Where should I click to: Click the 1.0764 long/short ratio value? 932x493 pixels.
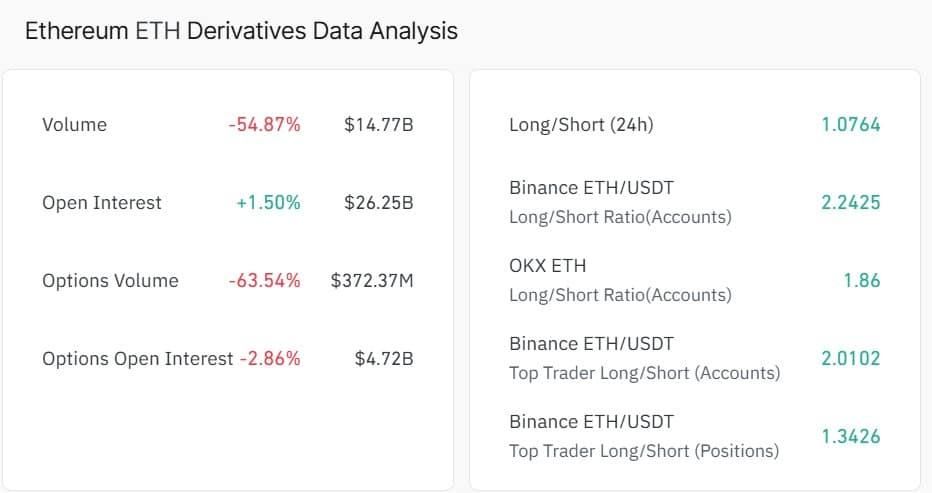851,125
